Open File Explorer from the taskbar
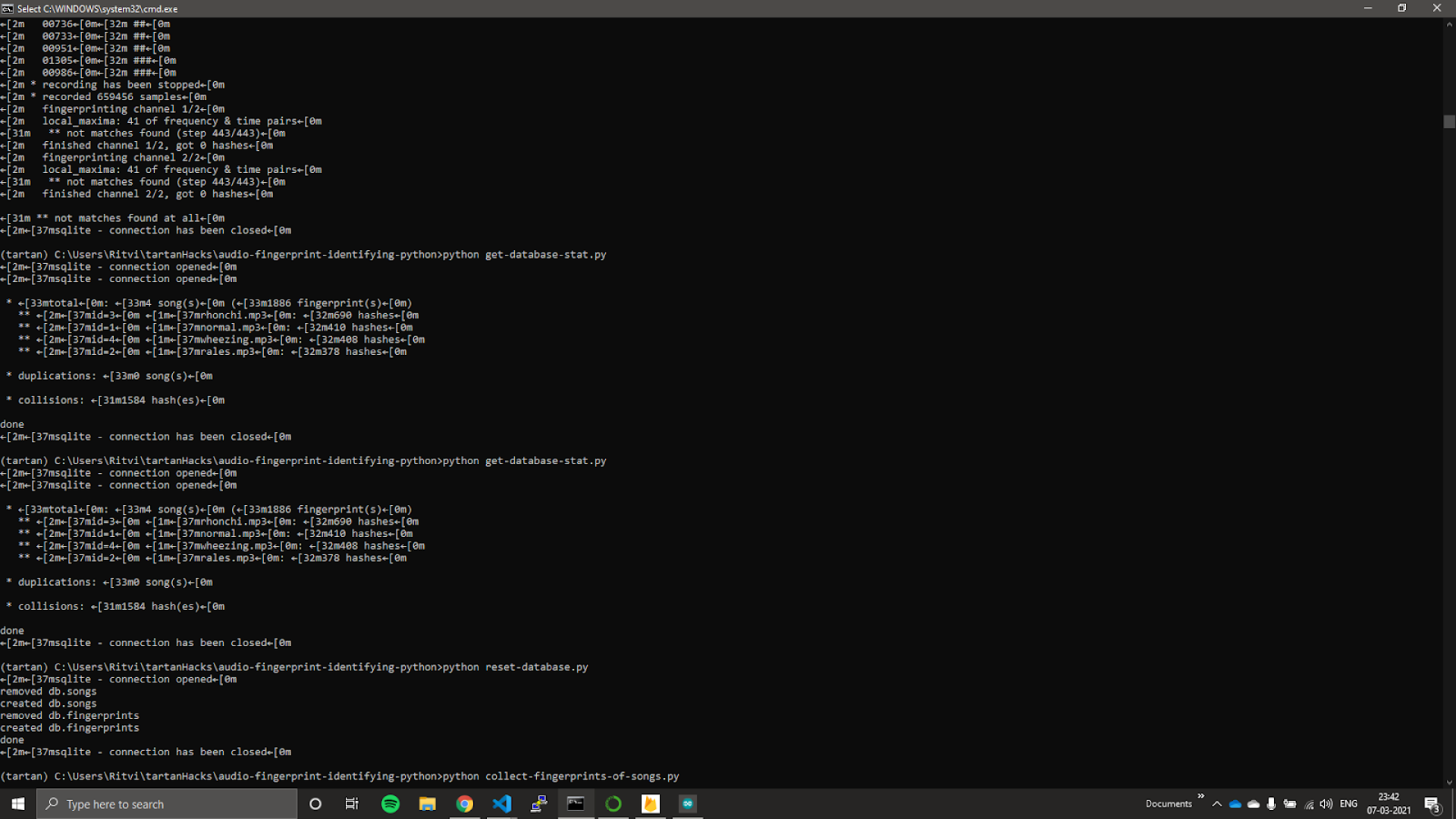Image resolution: width=1456 pixels, height=819 pixels. 428,804
